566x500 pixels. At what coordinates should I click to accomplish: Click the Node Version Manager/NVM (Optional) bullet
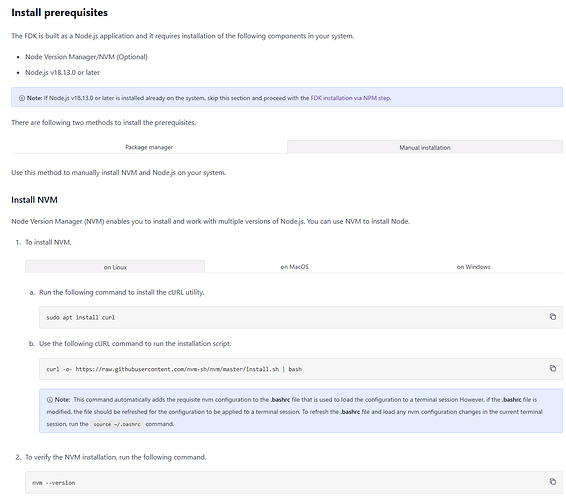pos(86,57)
